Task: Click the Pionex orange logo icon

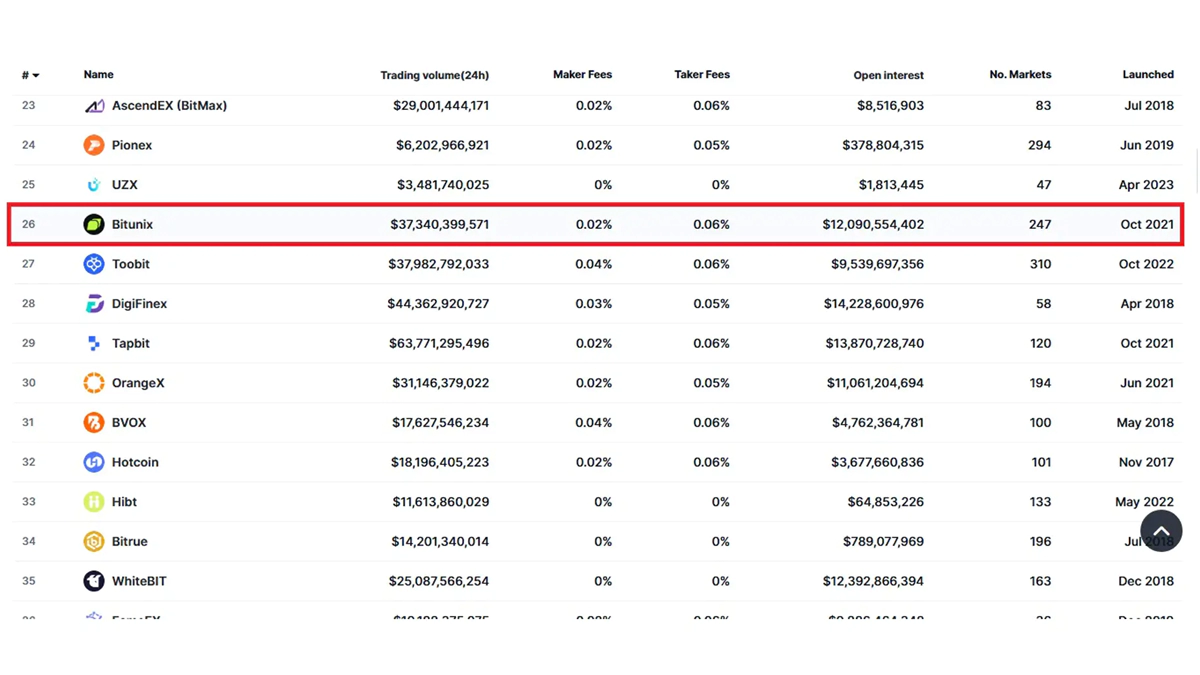Action: click(x=93, y=146)
